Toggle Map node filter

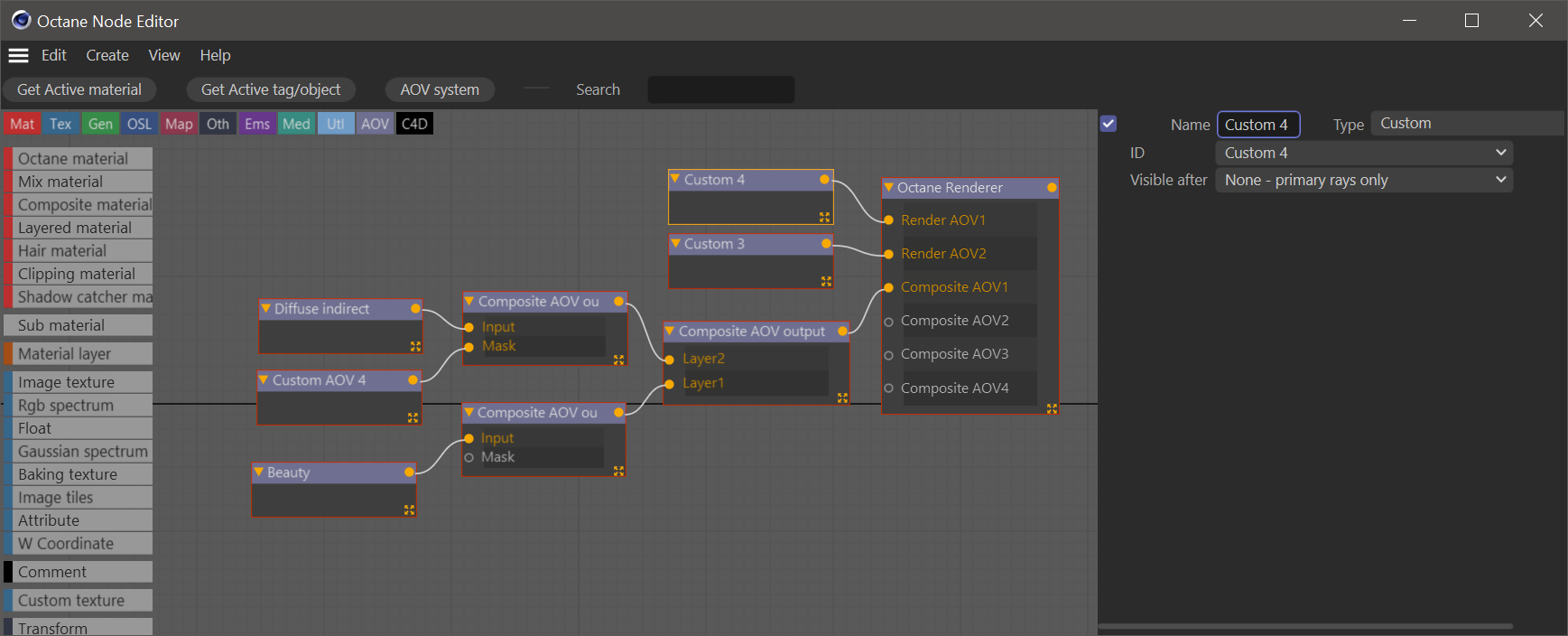point(179,124)
